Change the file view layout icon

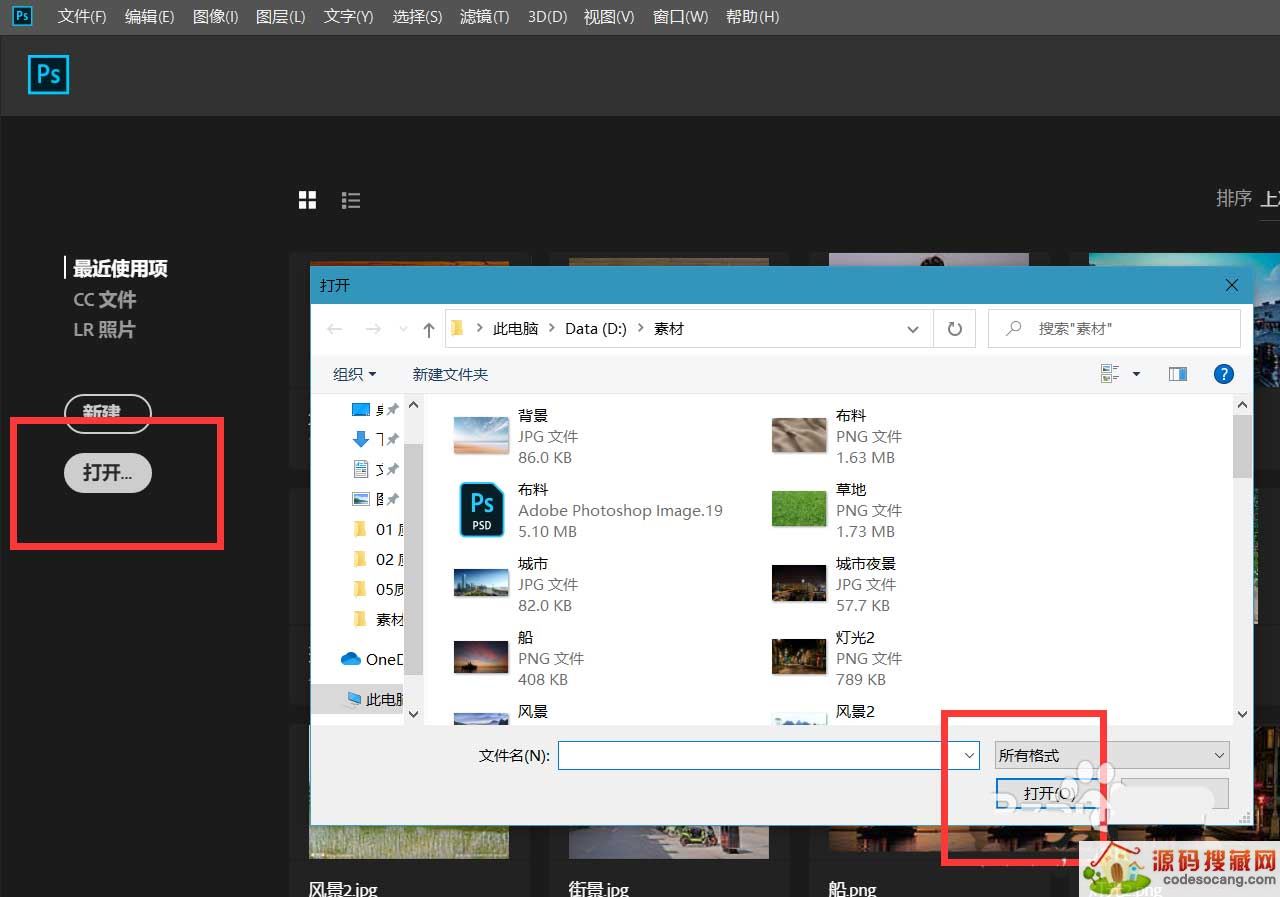(1109, 374)
